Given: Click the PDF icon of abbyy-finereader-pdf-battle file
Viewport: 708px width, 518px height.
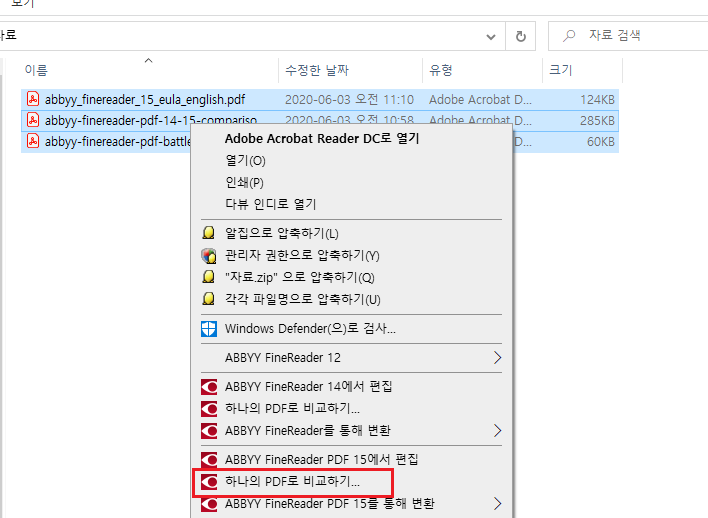Looking at the screenshot, I should coord(33,141).
